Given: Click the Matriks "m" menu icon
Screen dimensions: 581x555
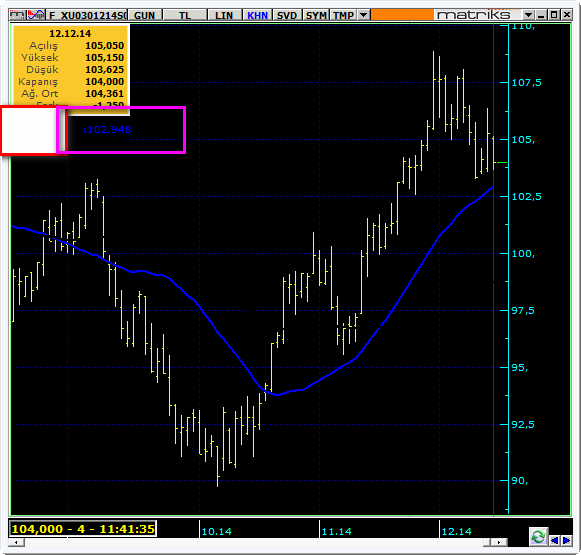Looking at the screenshot, I should pos(17,15).
